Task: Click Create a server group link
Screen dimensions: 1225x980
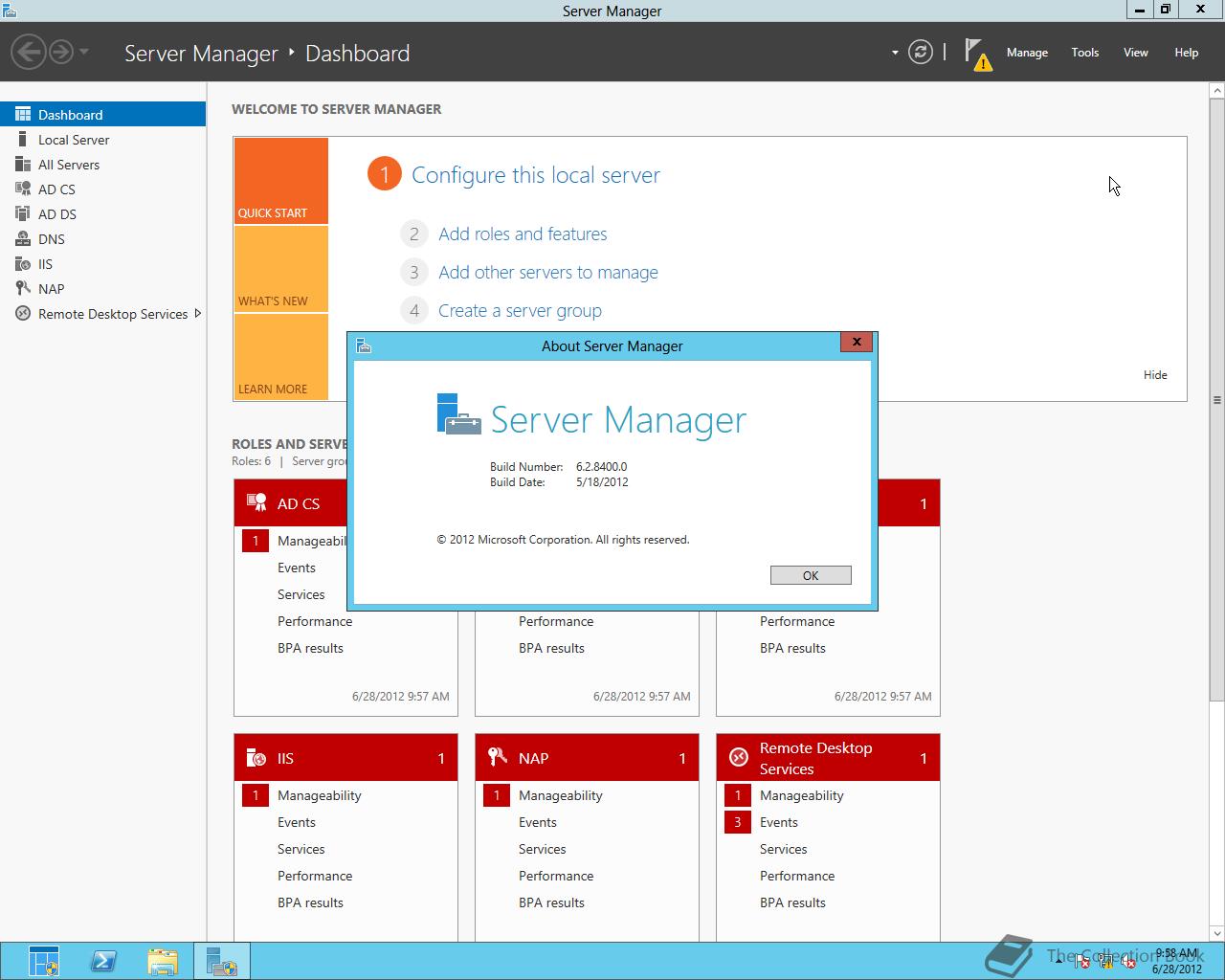Action: (x=520, y=310)
